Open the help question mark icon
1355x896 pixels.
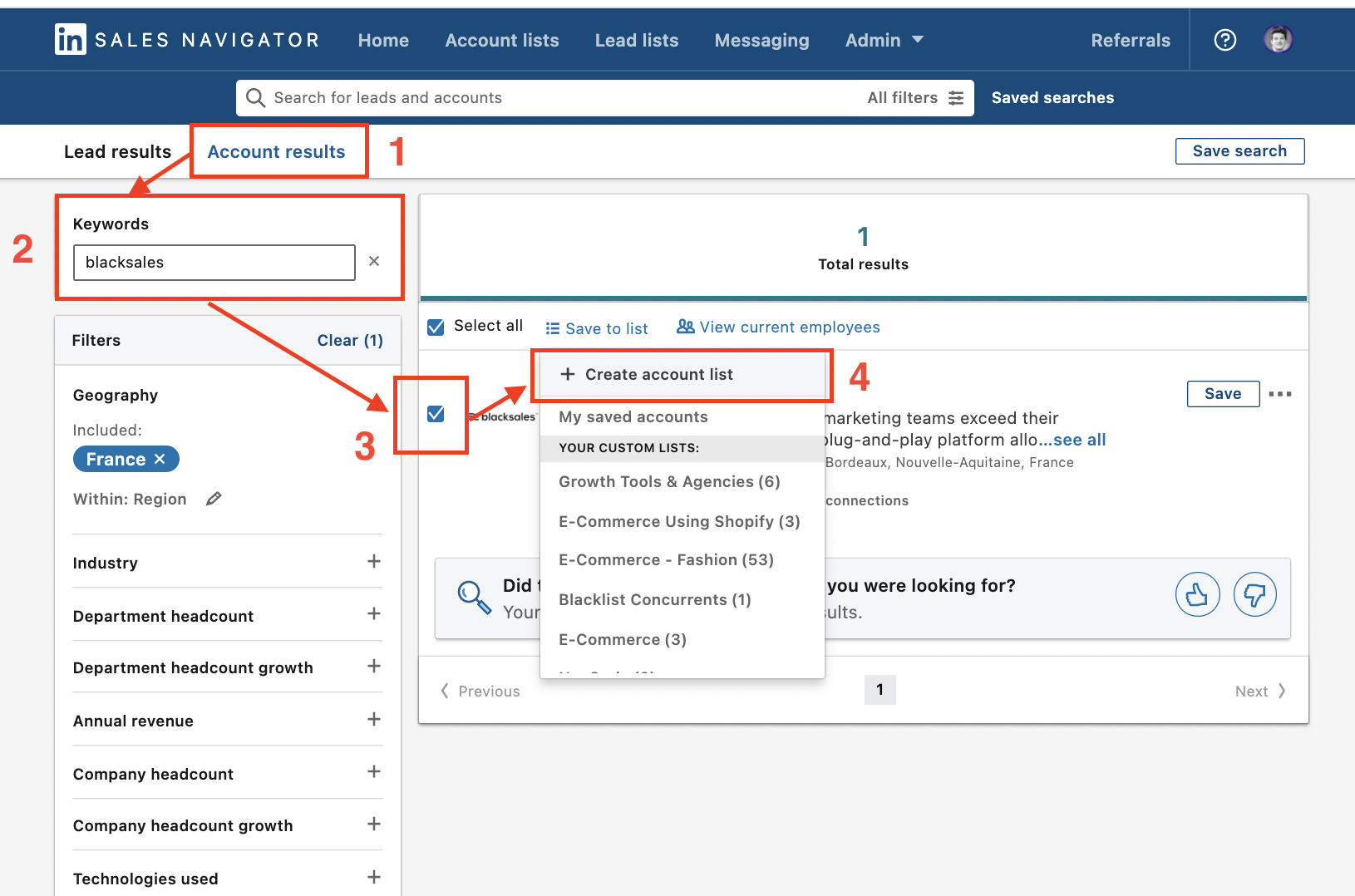1224,40
